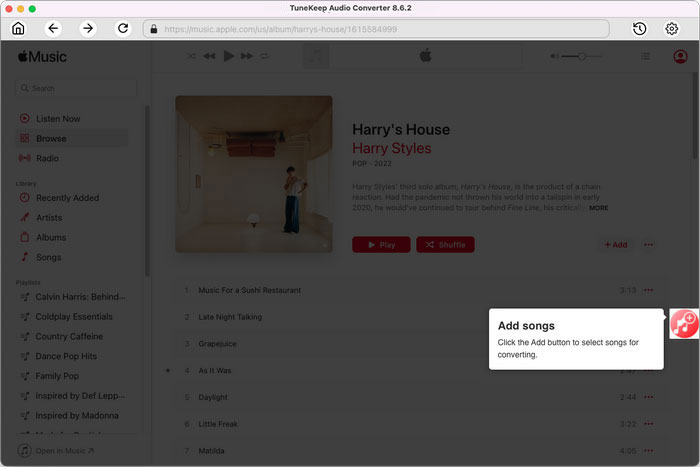Click the Search field in sidebar
This screenshot has width=700, height=467.
click(76, 88)
